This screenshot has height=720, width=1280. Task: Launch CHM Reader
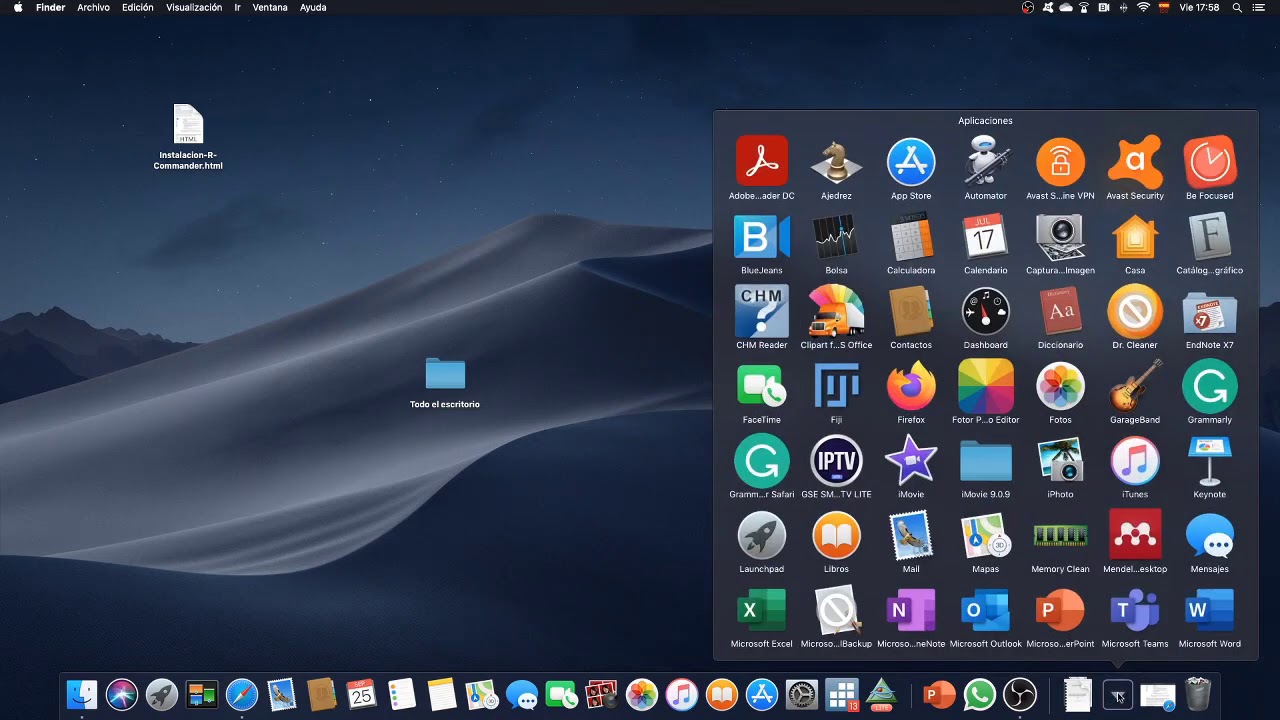click(x=761, y=311)
